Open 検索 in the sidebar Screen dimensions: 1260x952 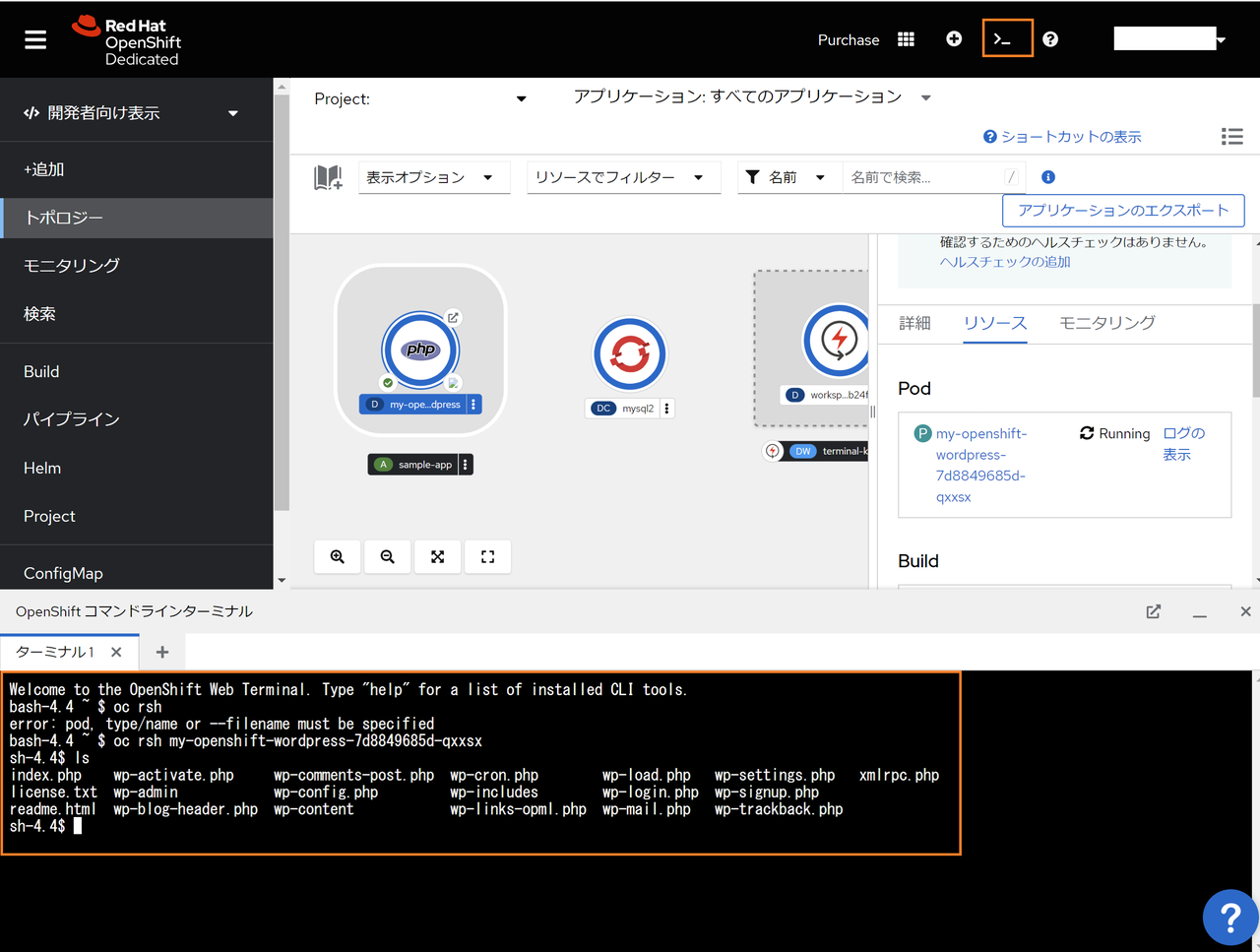tap(137, 314)
